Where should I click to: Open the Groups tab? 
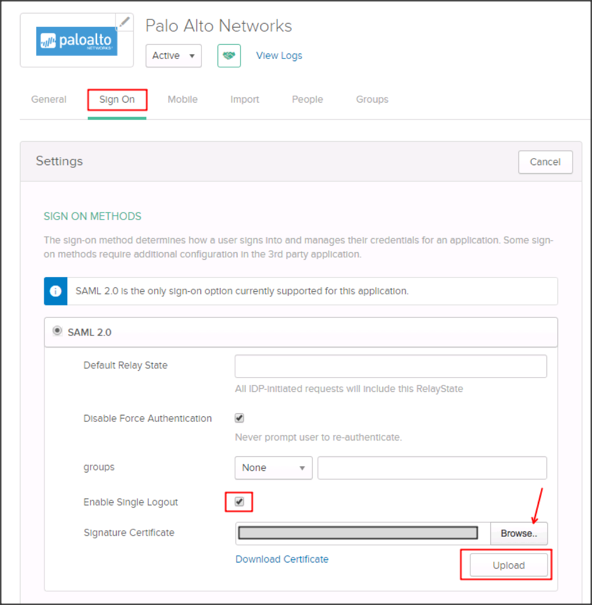coord(372,100)
